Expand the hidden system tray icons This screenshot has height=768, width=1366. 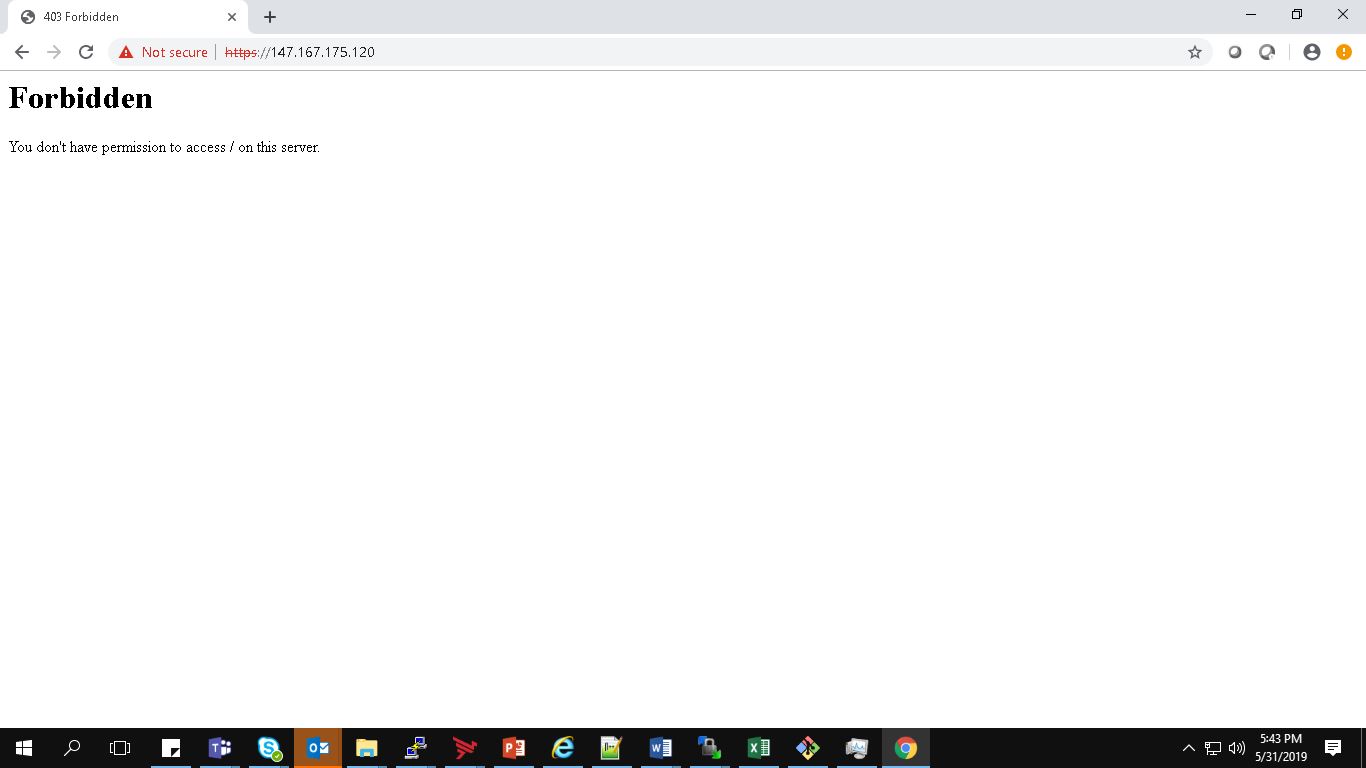[1188, 748]
